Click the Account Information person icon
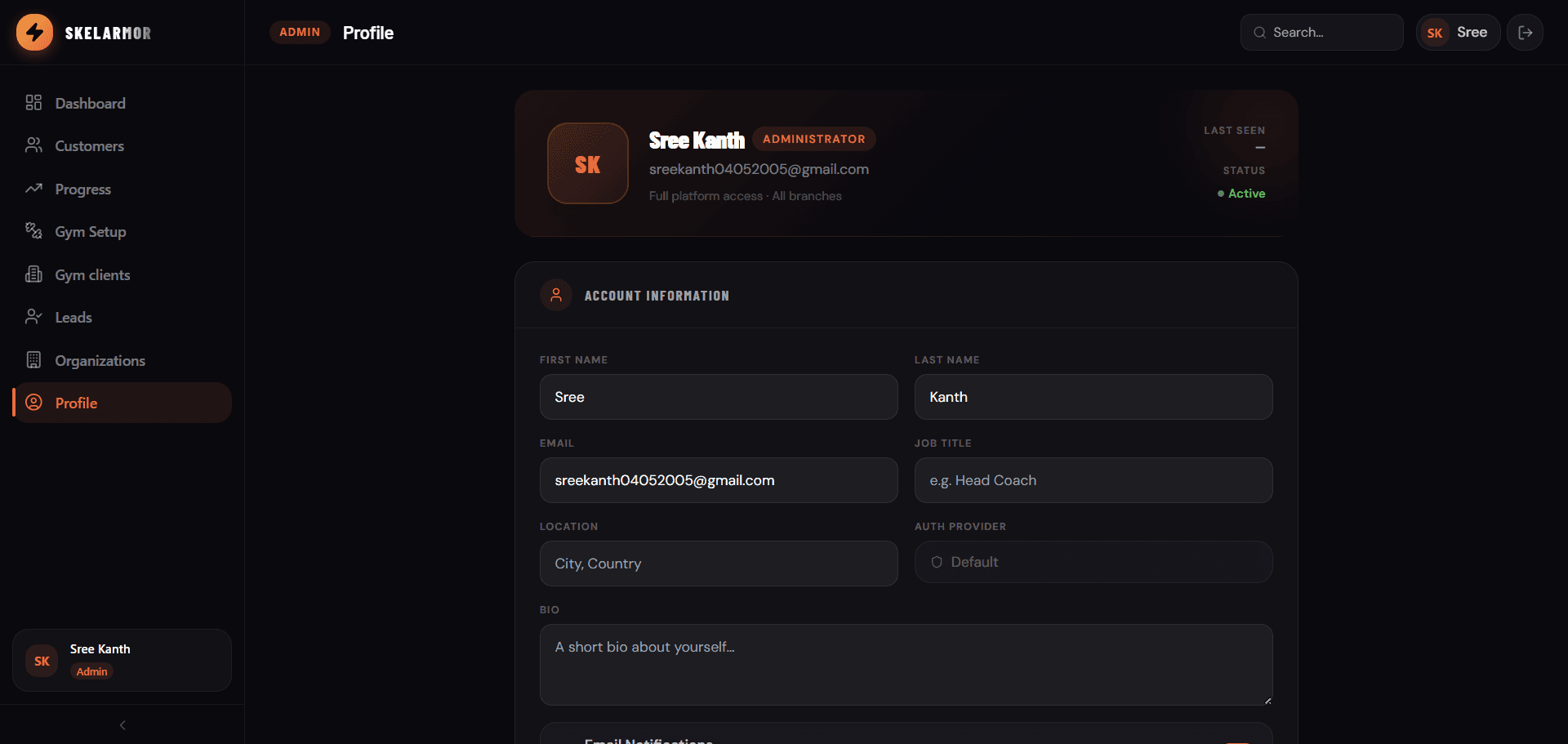 (x=556, y=295)
